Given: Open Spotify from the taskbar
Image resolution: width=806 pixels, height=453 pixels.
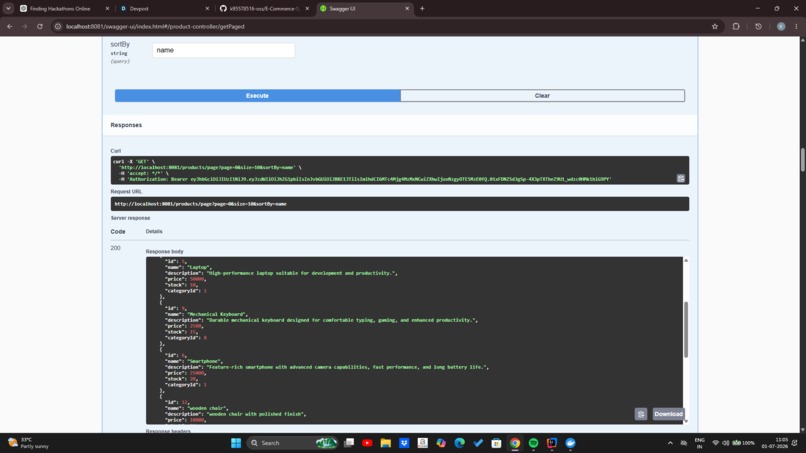Looking at the screenshot, I should [x=534, y=443].
